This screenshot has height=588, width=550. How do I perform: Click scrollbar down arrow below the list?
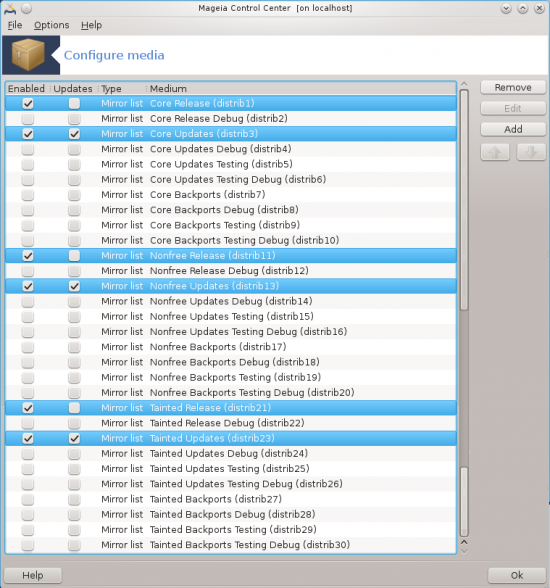pos(464,551)
